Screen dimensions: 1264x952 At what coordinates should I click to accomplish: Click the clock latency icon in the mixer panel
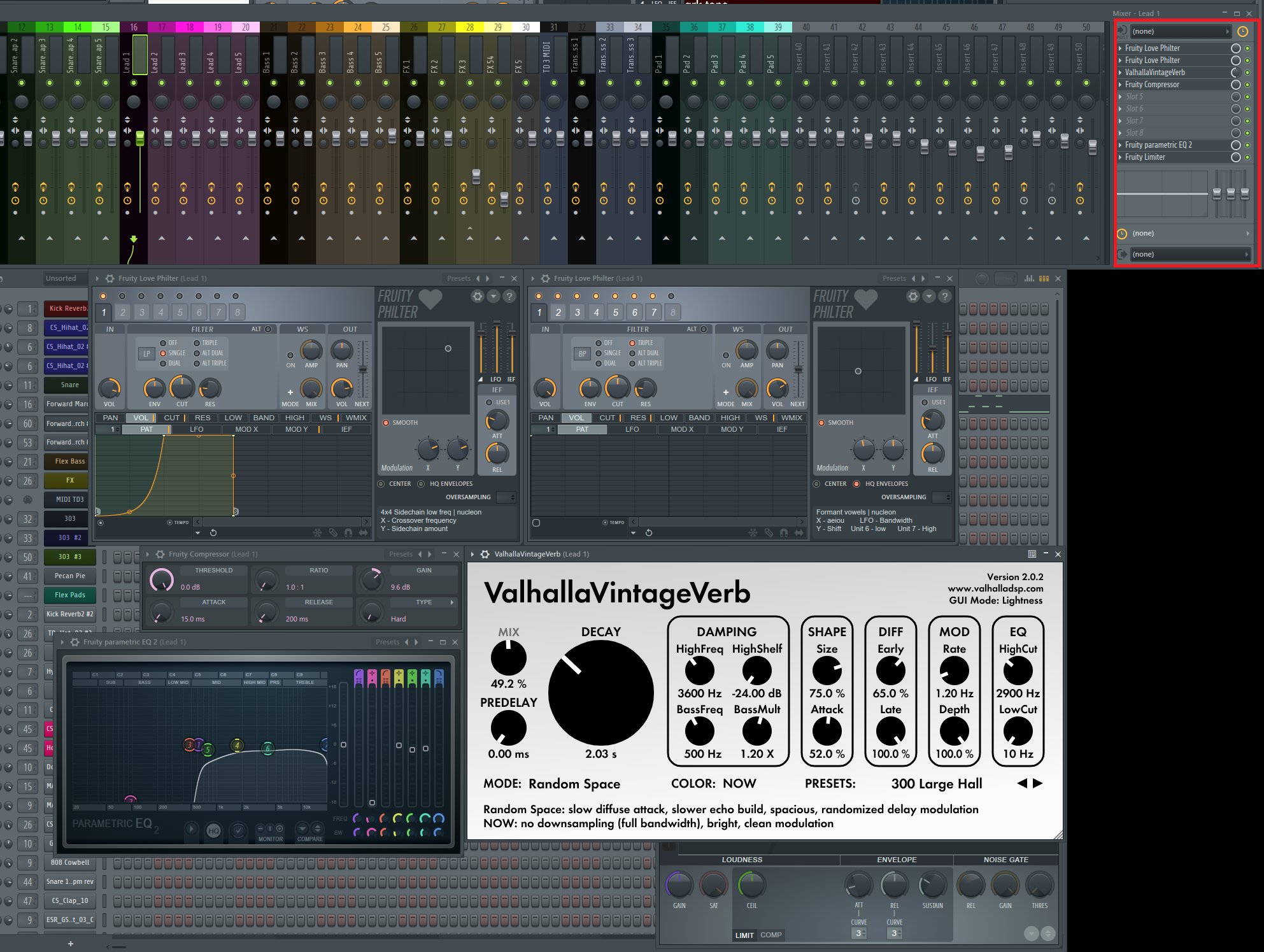point(1242,31)
